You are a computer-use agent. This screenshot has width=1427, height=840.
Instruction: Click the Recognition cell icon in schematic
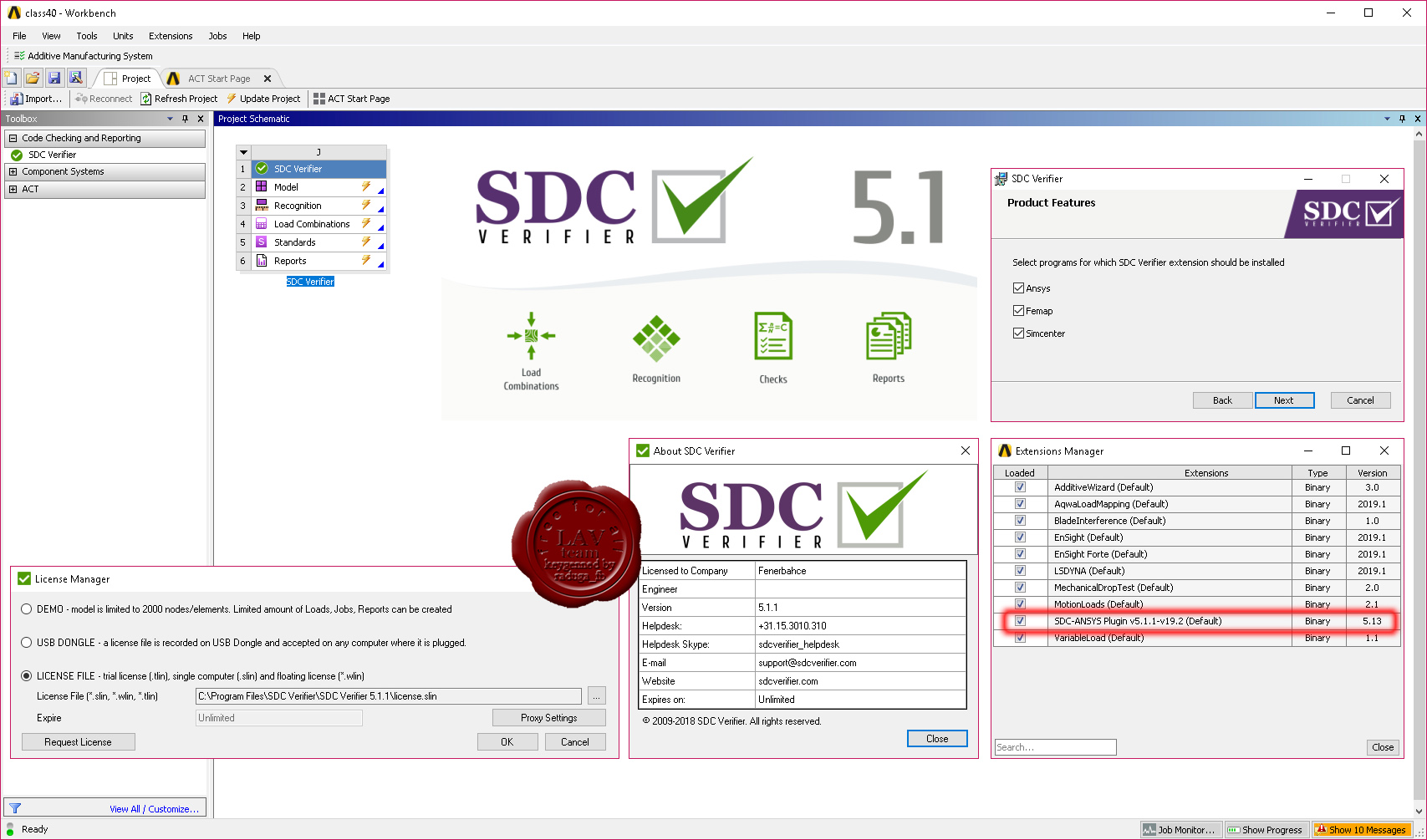tap(261, 206)
